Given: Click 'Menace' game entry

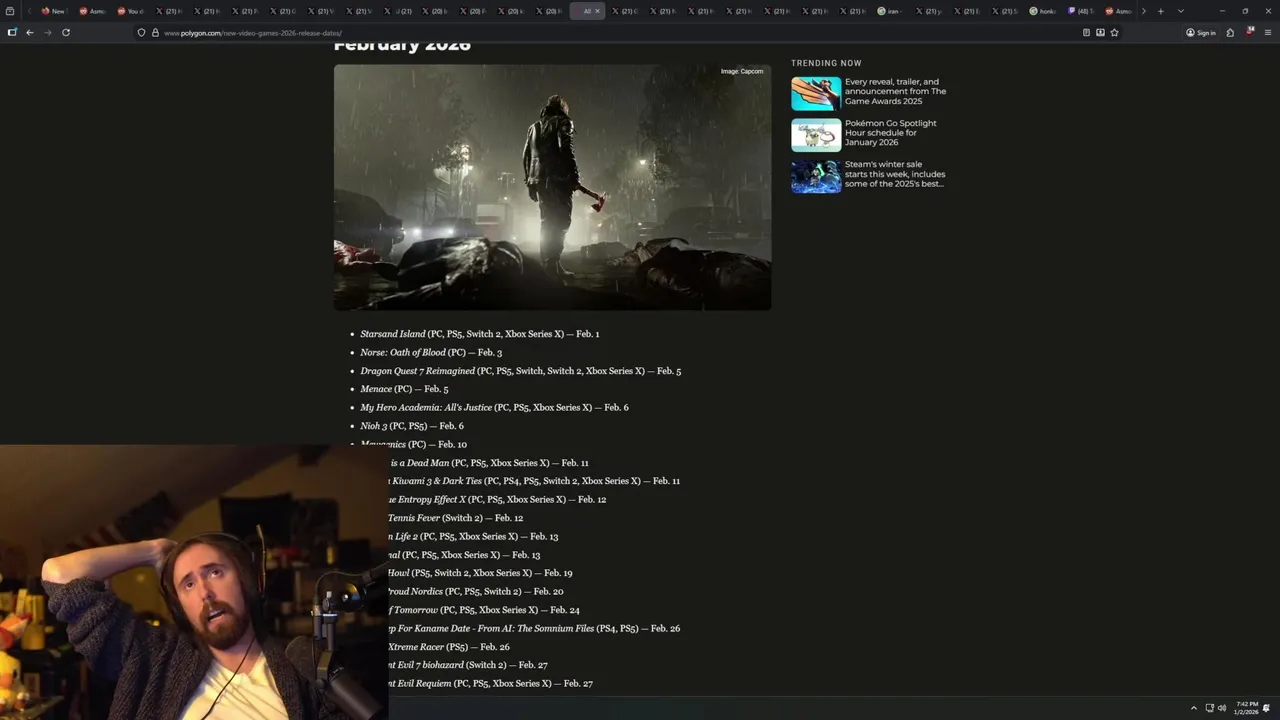Looking at the screenshot, I should pyautogui.click(x=404, y=389).
